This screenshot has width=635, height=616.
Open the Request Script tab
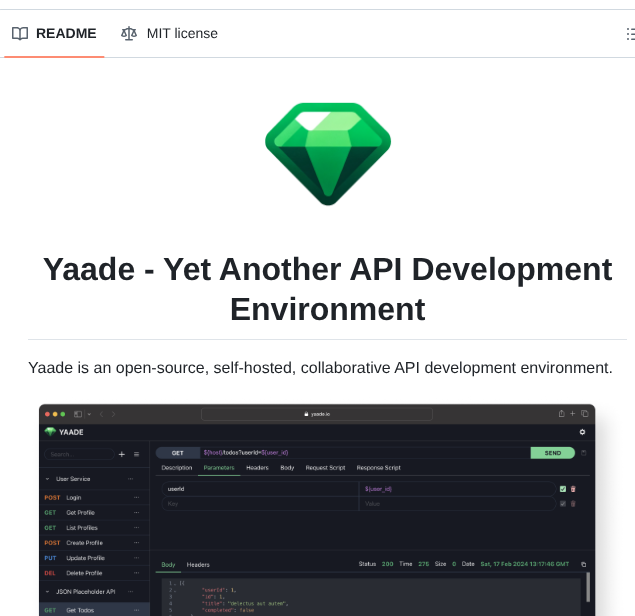click(325, 468)
